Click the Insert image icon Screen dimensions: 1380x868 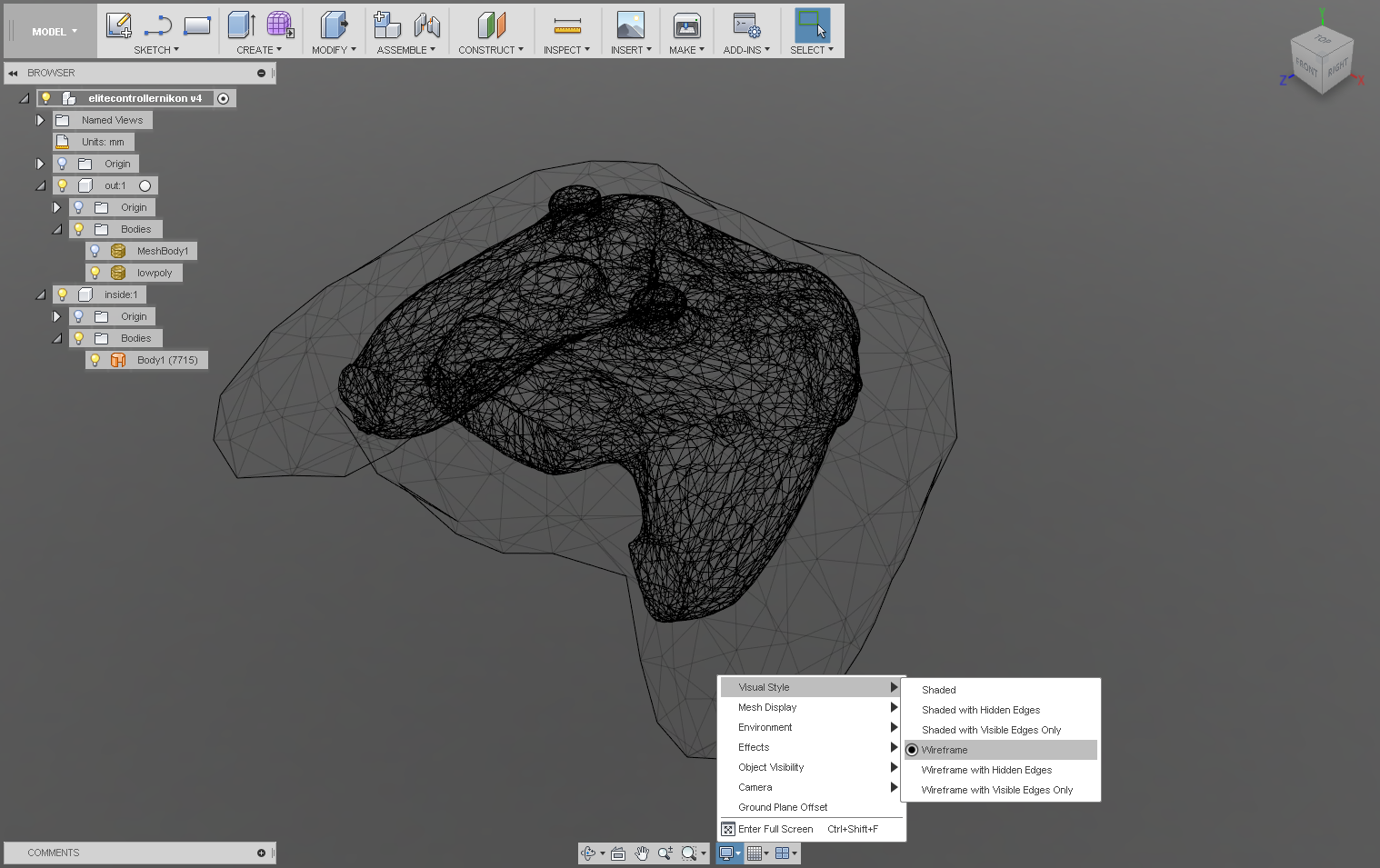coord(630,25)
